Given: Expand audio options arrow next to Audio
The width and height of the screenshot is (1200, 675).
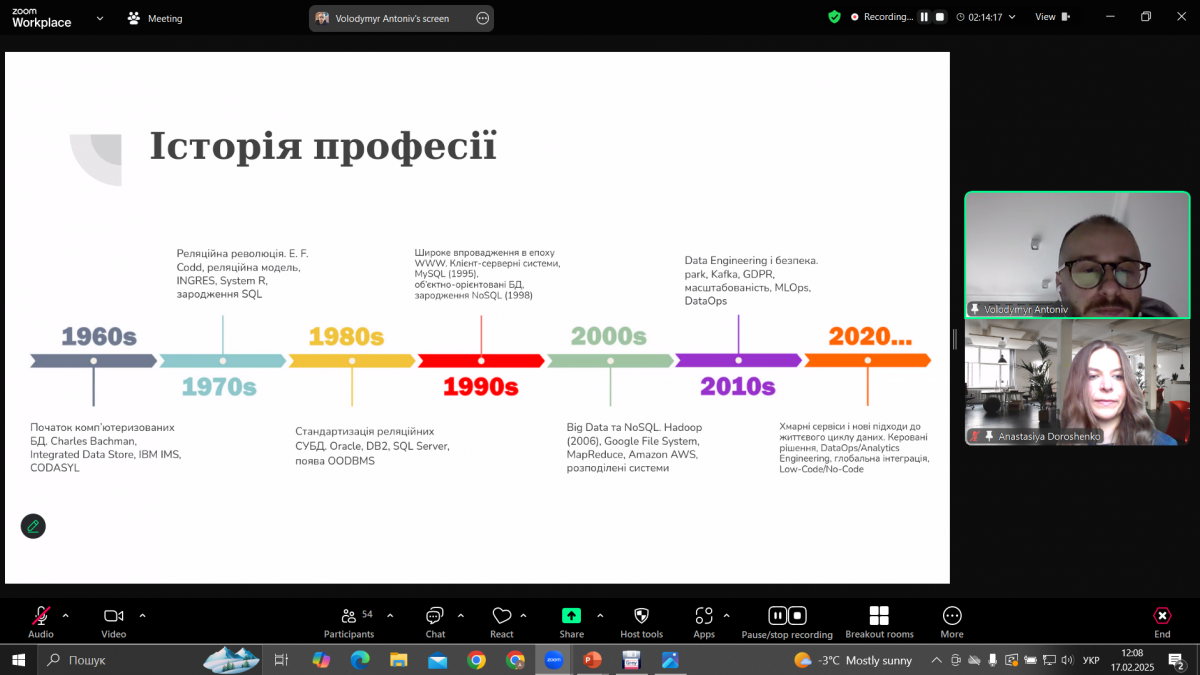Looking at the screenshot, I should point(66,615).
